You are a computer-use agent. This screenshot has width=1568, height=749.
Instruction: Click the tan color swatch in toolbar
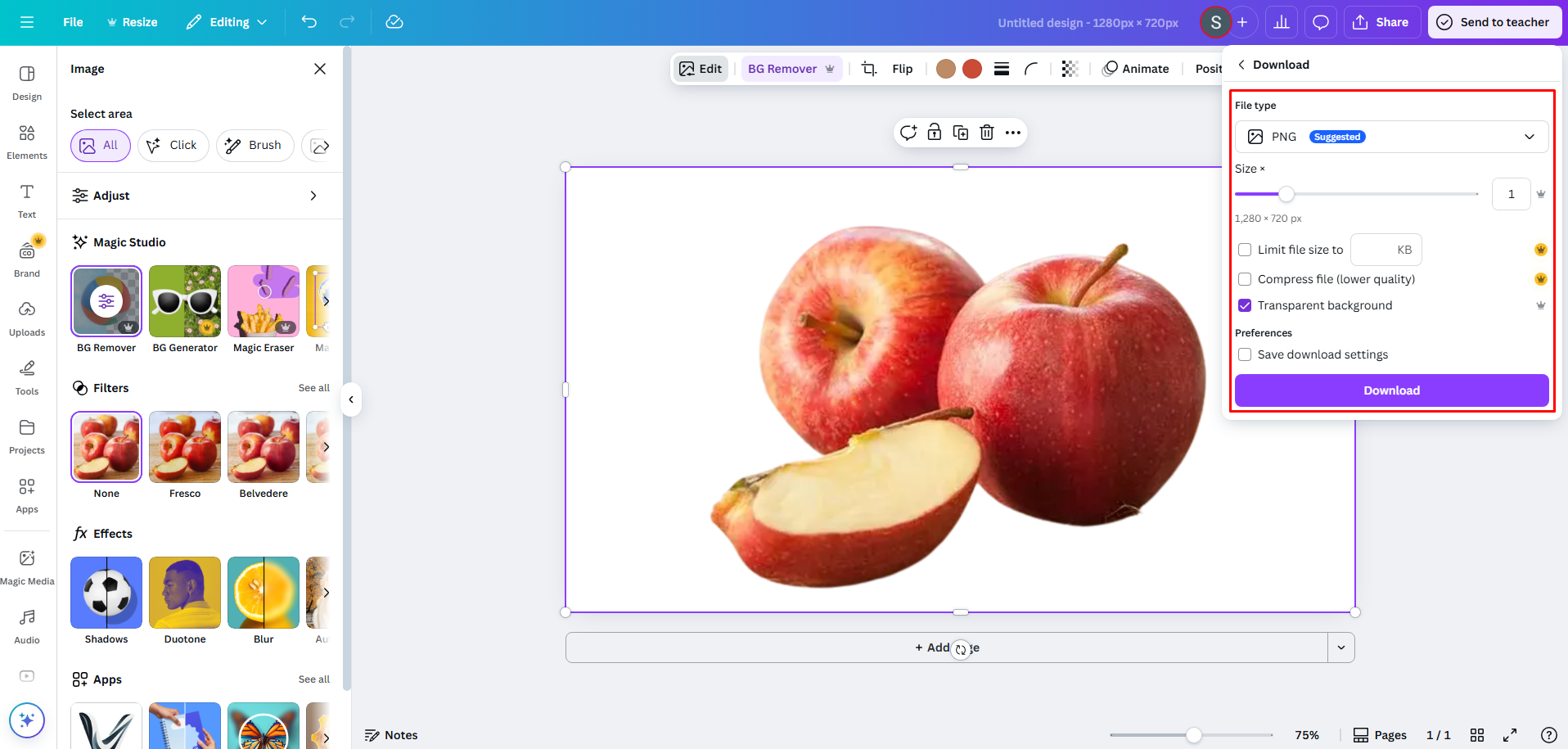pos(946,69)
